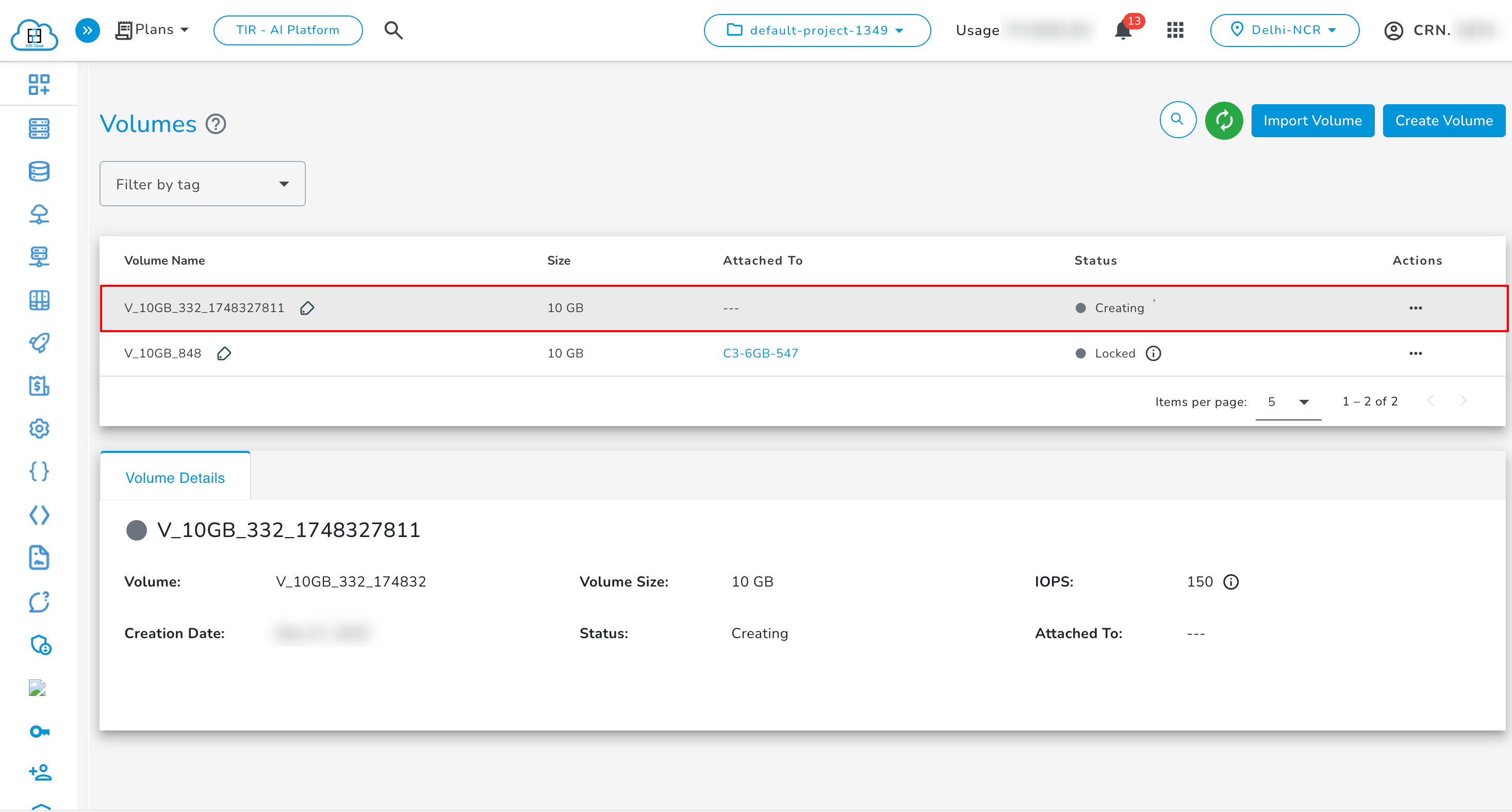Expand sidebar with double-arrow button

(x=88, y=30)
